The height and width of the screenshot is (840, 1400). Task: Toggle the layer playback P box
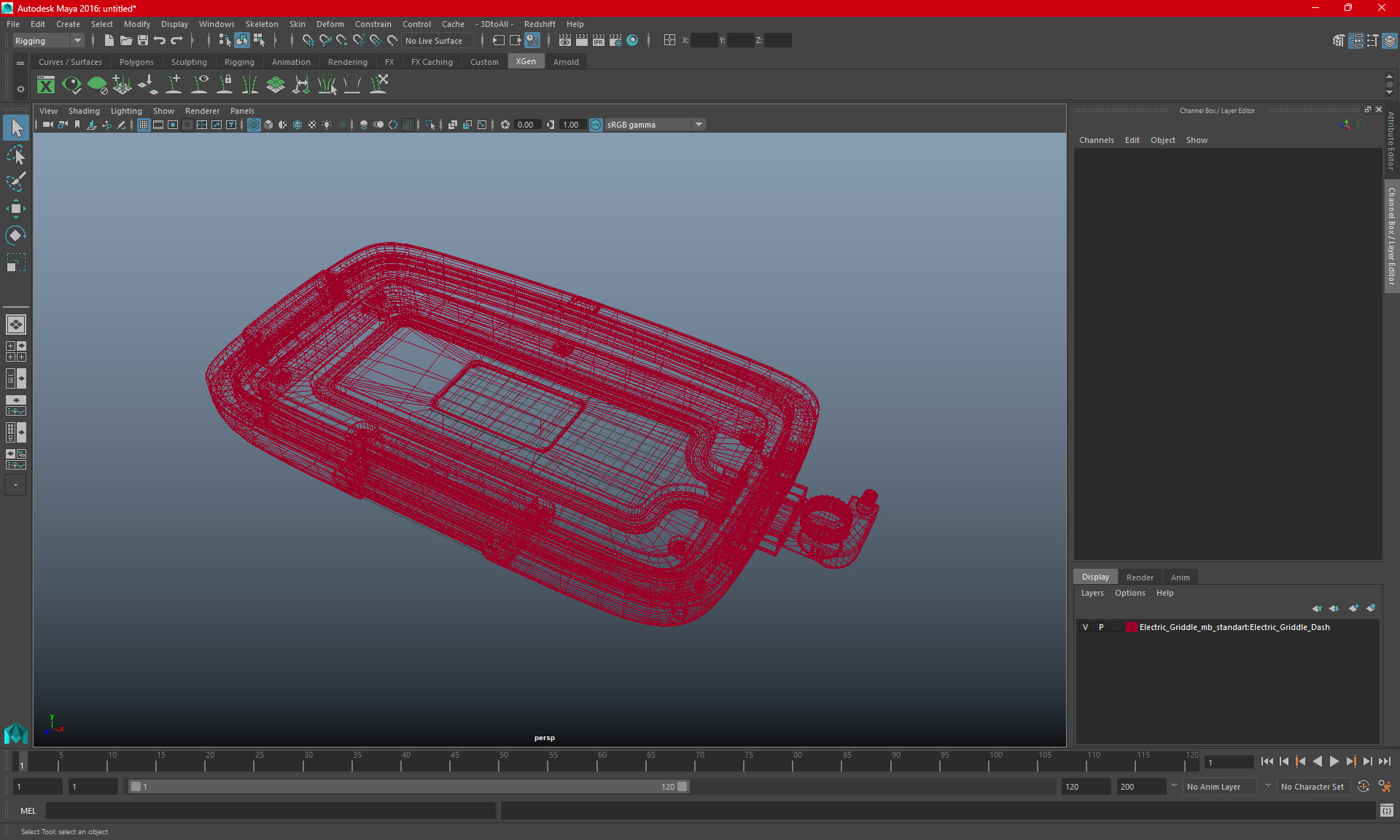tap(1101, 627)
